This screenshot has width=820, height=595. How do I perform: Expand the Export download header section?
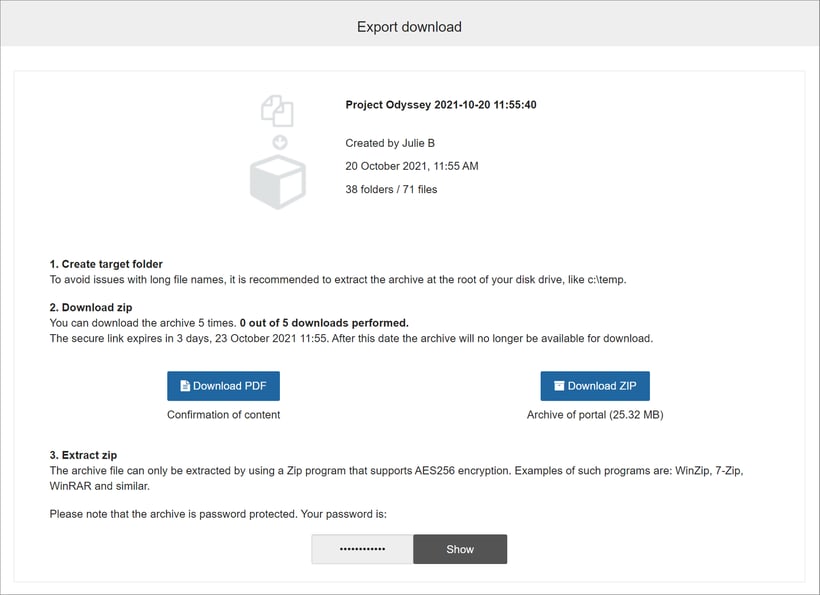click(x=409, y=27)
